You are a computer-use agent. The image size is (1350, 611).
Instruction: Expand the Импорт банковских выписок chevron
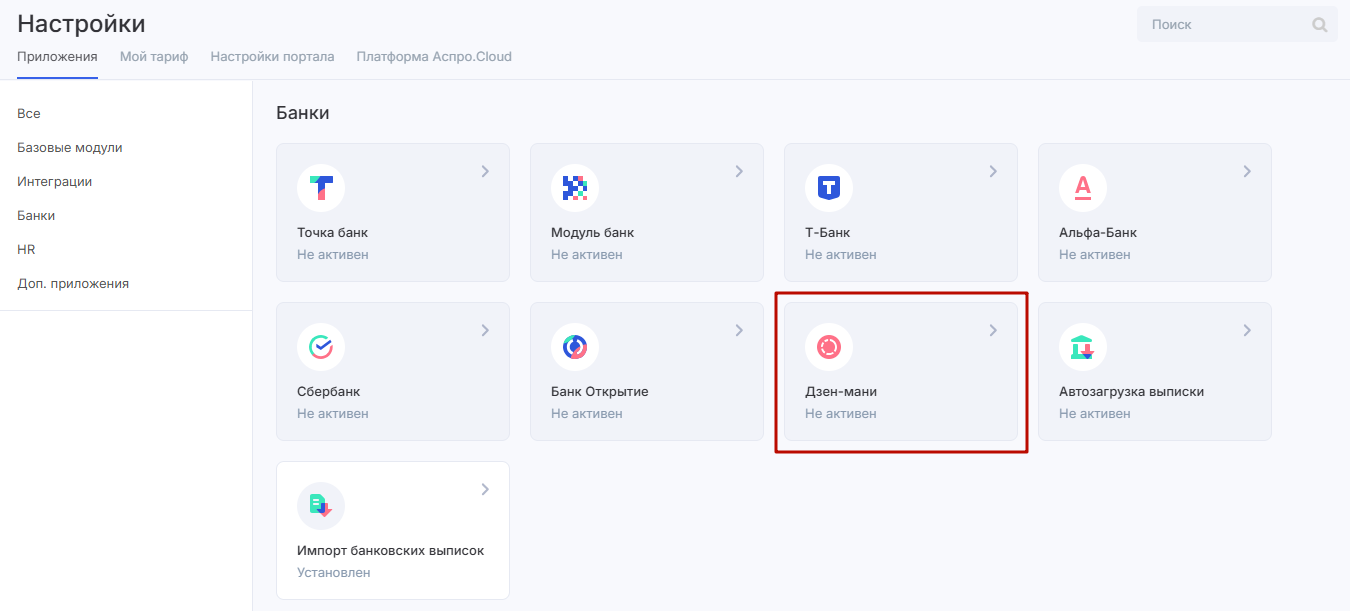click(485, 489)
